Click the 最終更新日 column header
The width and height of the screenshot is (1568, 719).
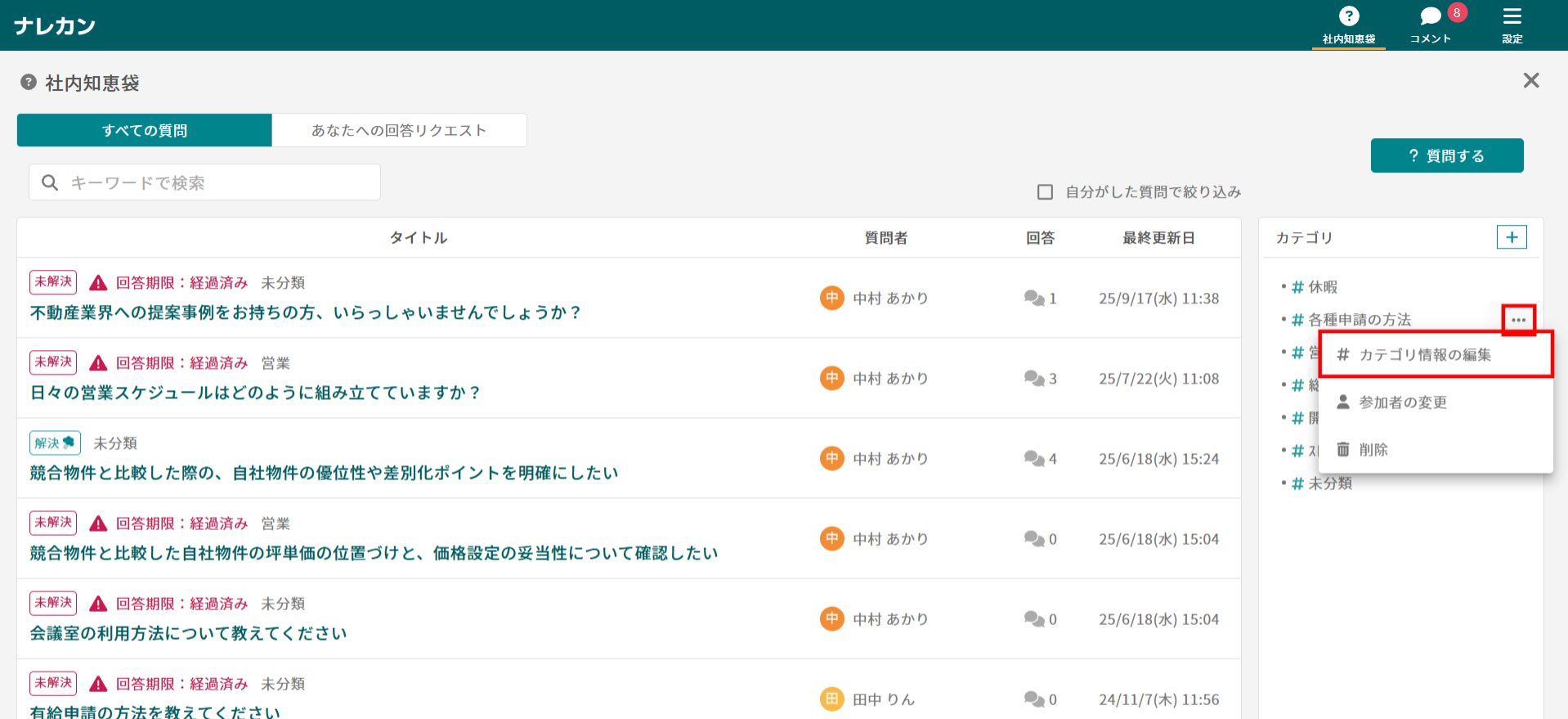click(1158, 238)
